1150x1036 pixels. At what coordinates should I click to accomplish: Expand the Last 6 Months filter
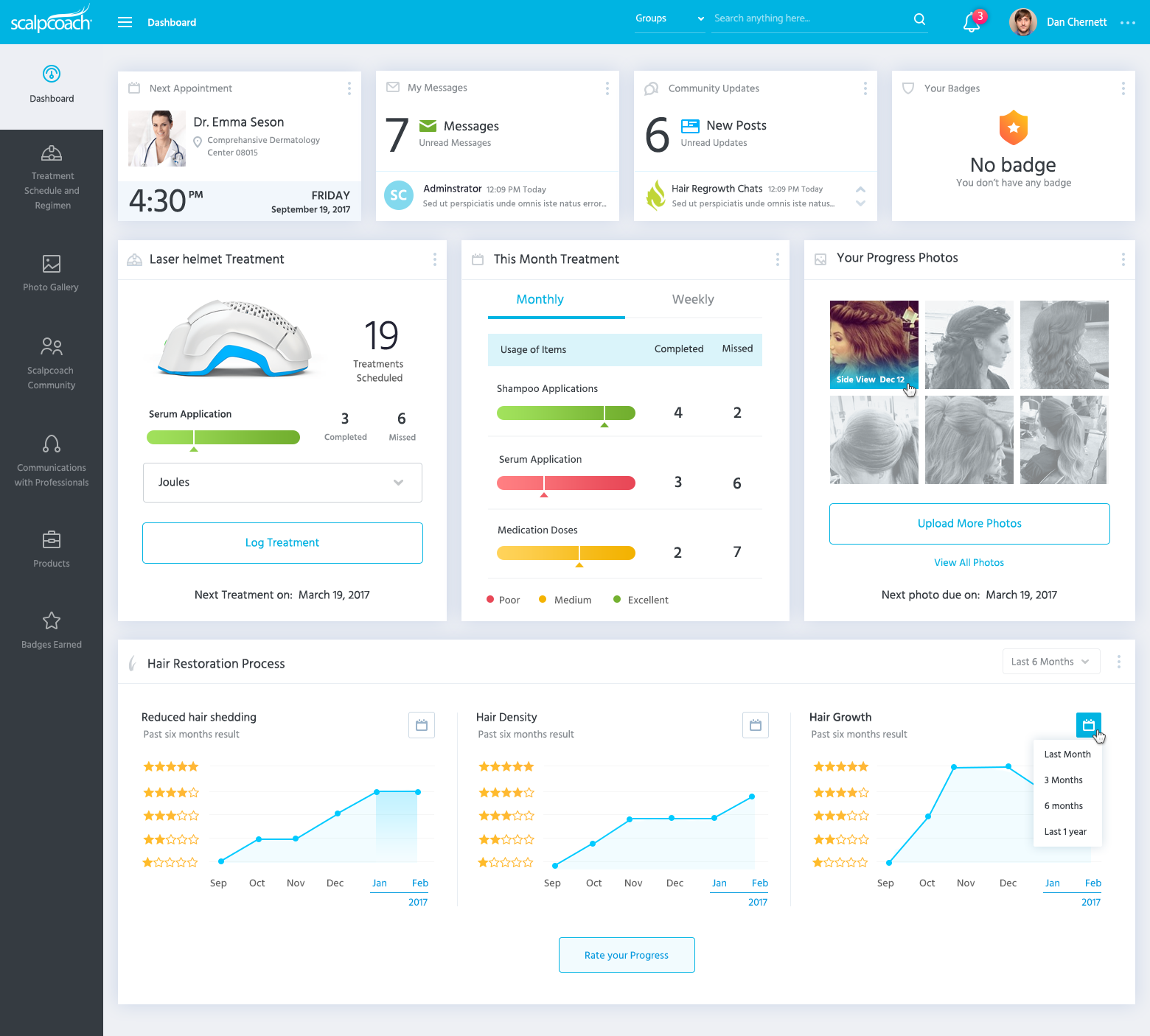click(1050, 662)
